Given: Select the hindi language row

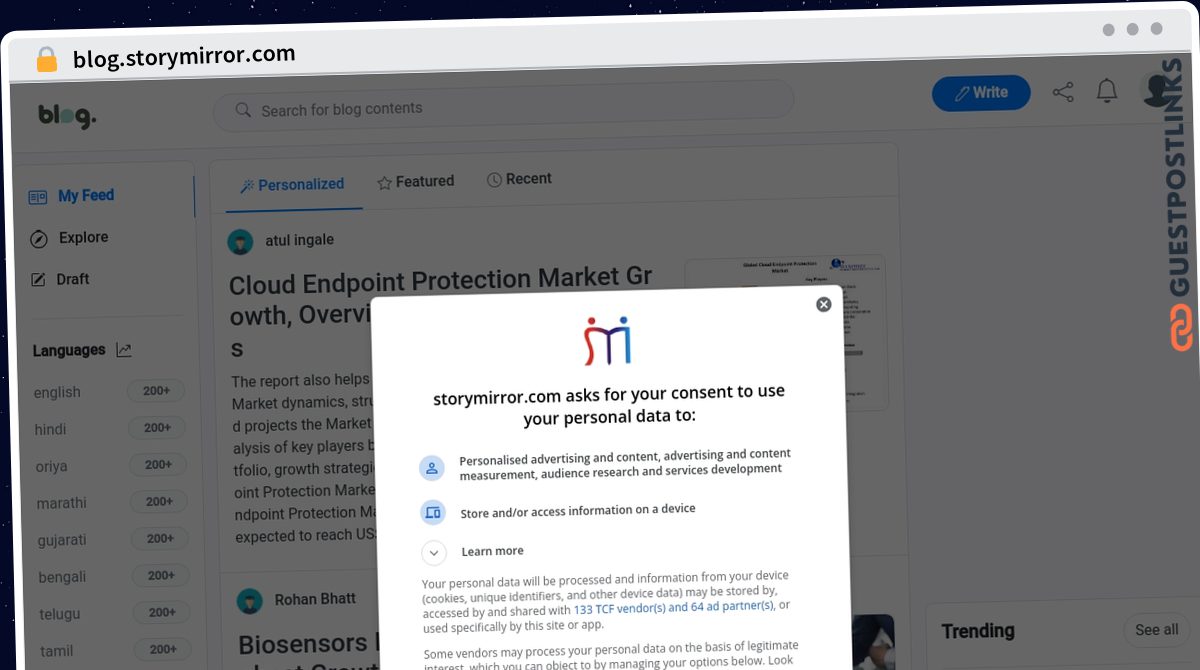Looking at the screenshot, I should 108,429.
